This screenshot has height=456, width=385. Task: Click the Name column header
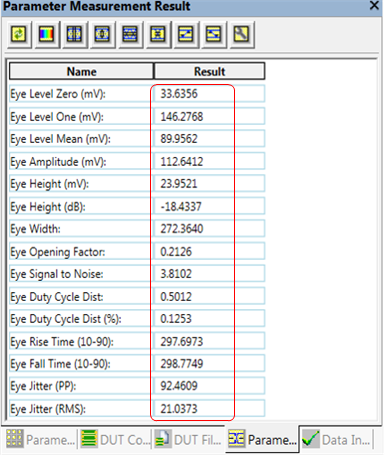pyautogui.click(x=81, y=71)
